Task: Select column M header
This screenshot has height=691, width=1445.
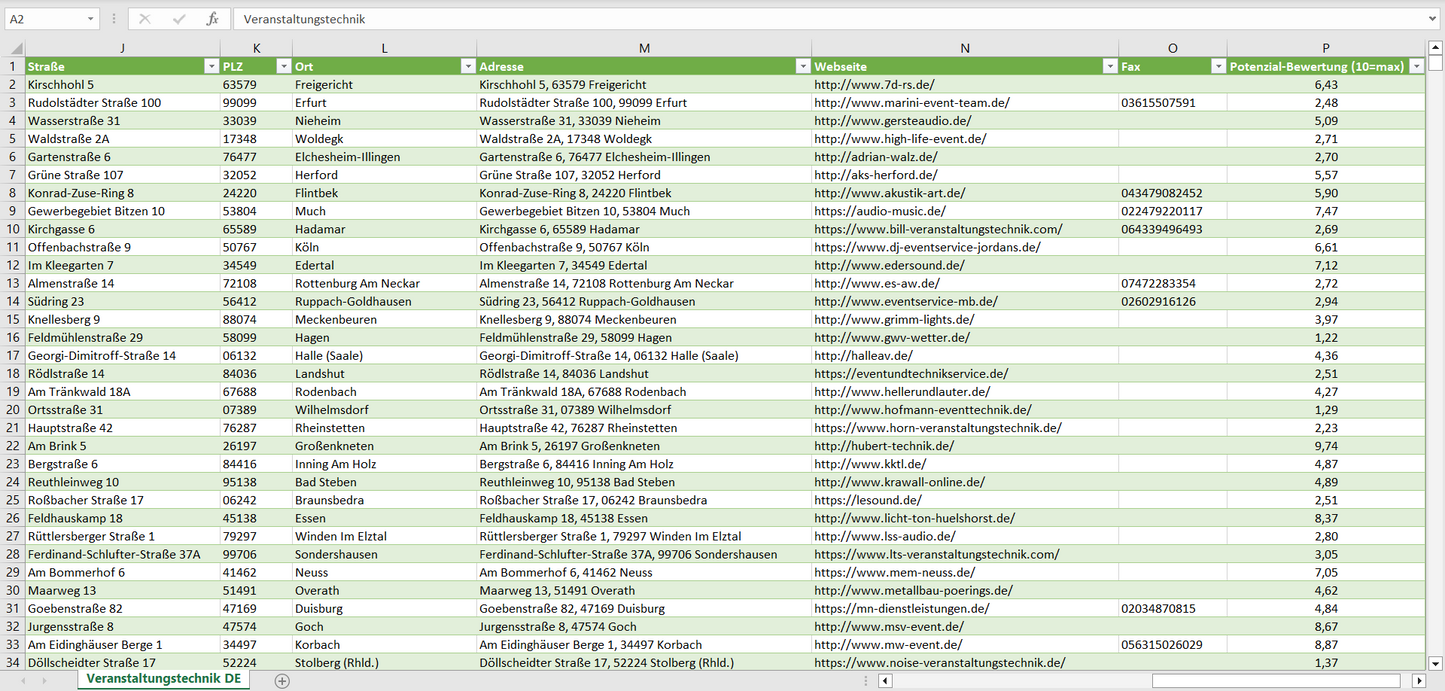Action: tap(644, 48)
